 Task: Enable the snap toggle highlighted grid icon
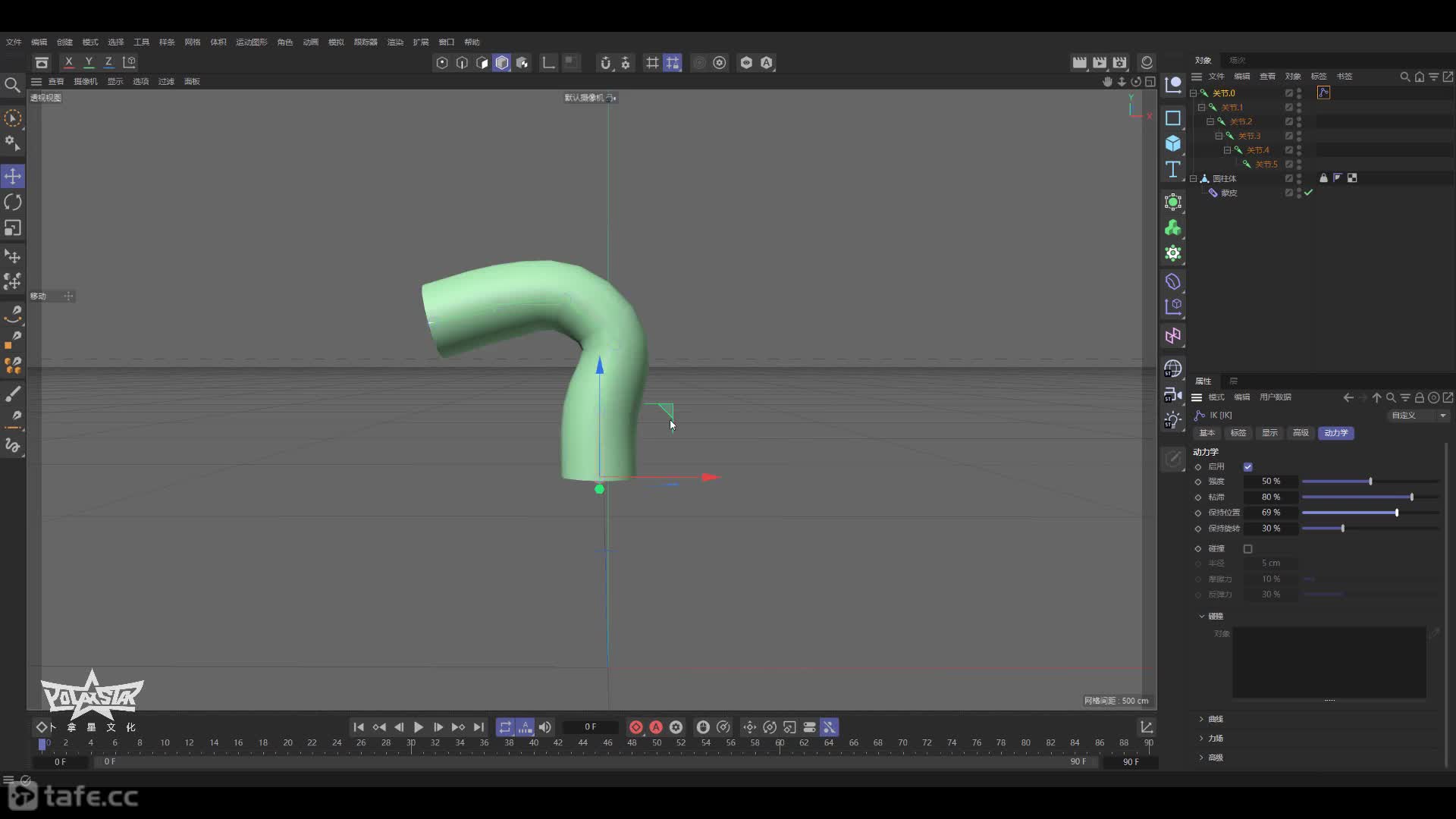point(673,63)
